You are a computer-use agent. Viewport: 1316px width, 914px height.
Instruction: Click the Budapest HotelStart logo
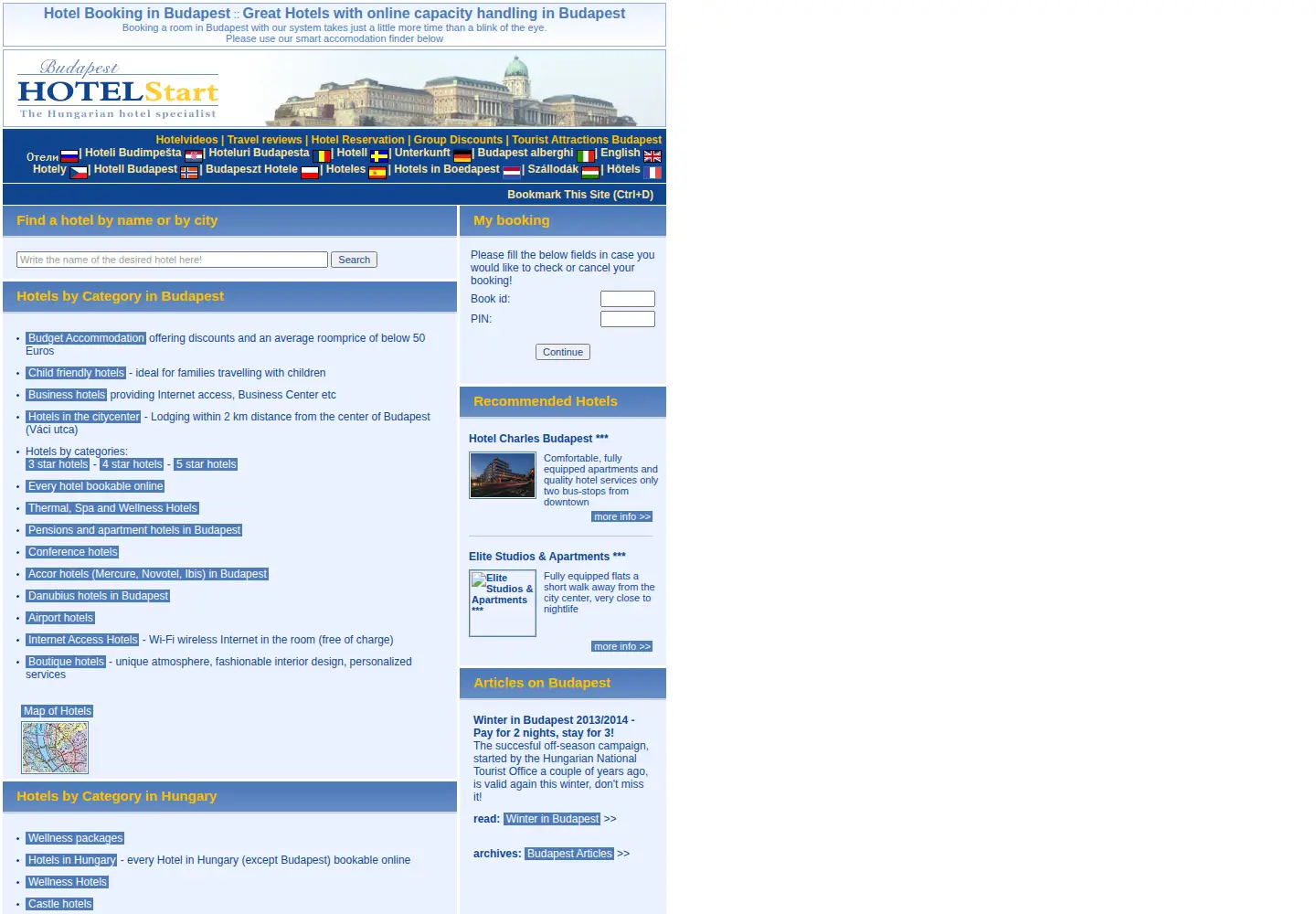click(118, 89)
